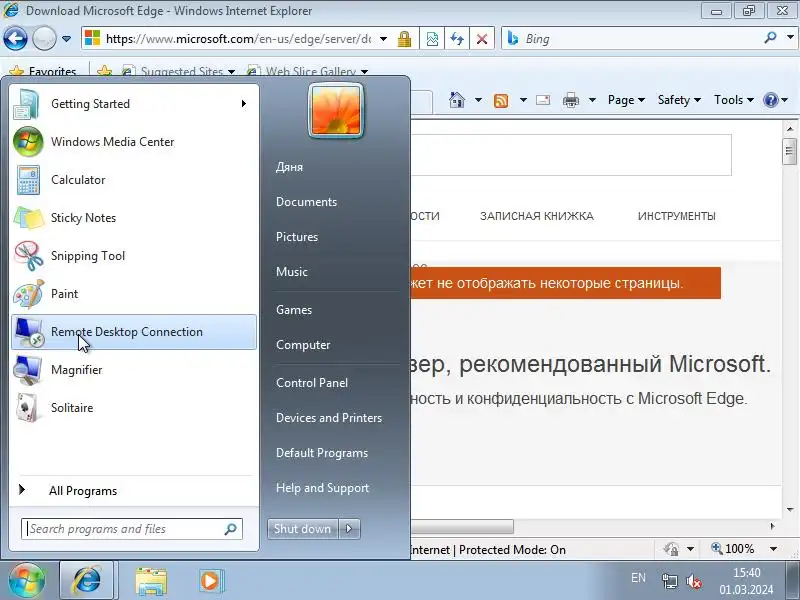Click Suggested Sites in Favorites bar
This screenshot has width=800, height=600.
(179, 71)
